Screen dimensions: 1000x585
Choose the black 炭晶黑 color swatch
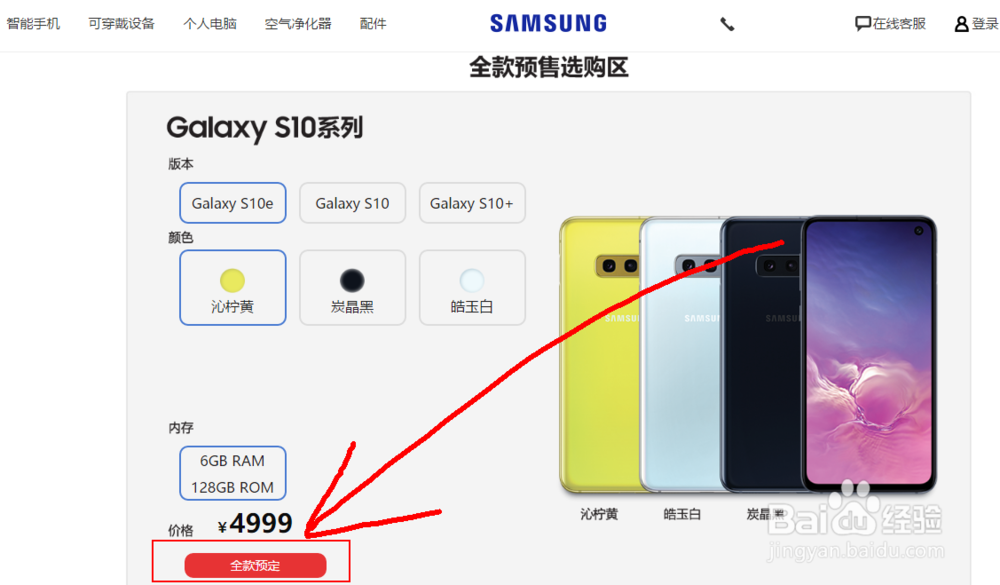(352, 288)
